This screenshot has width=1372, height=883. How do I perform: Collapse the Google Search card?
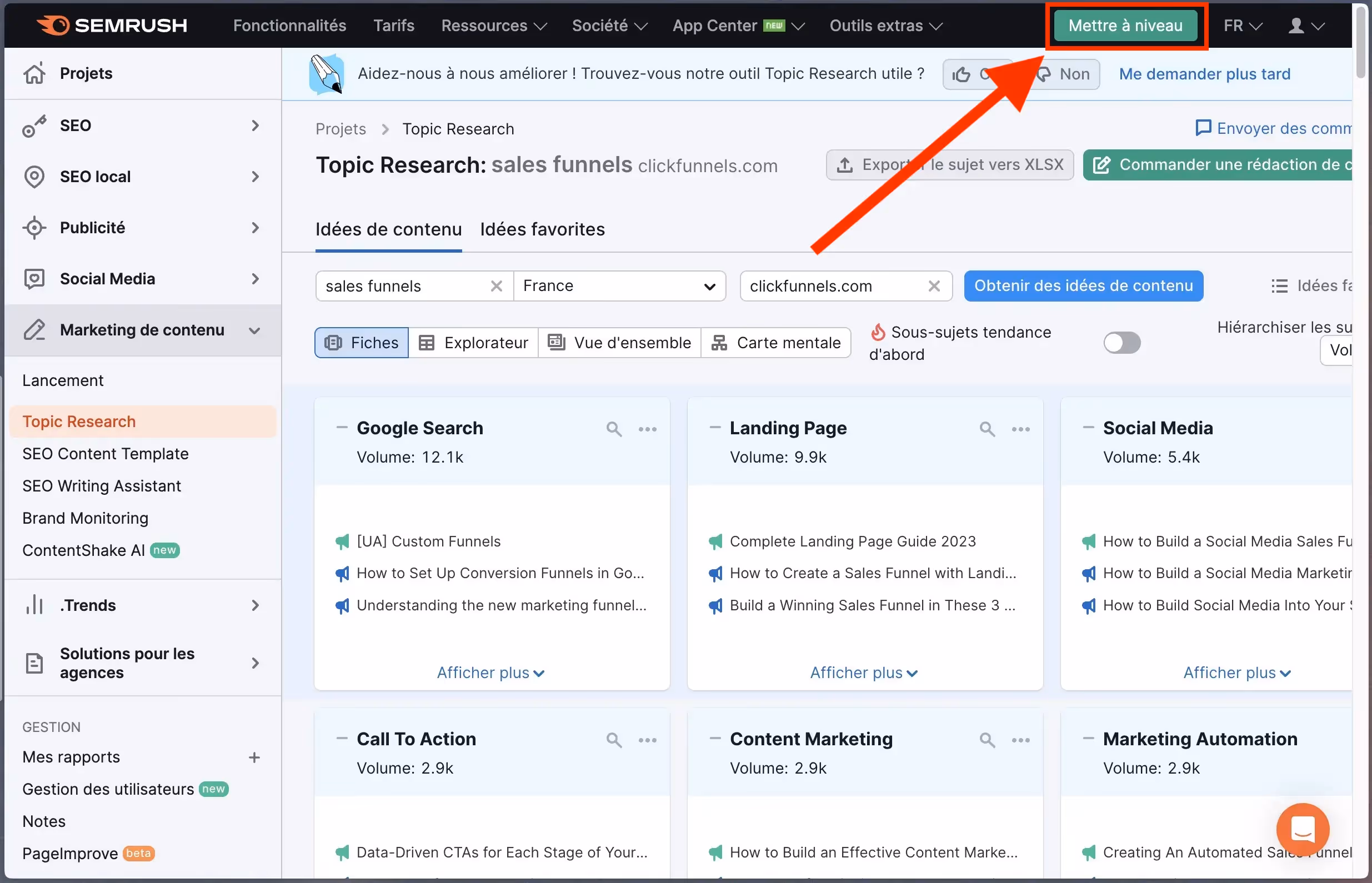coord(342,428)
